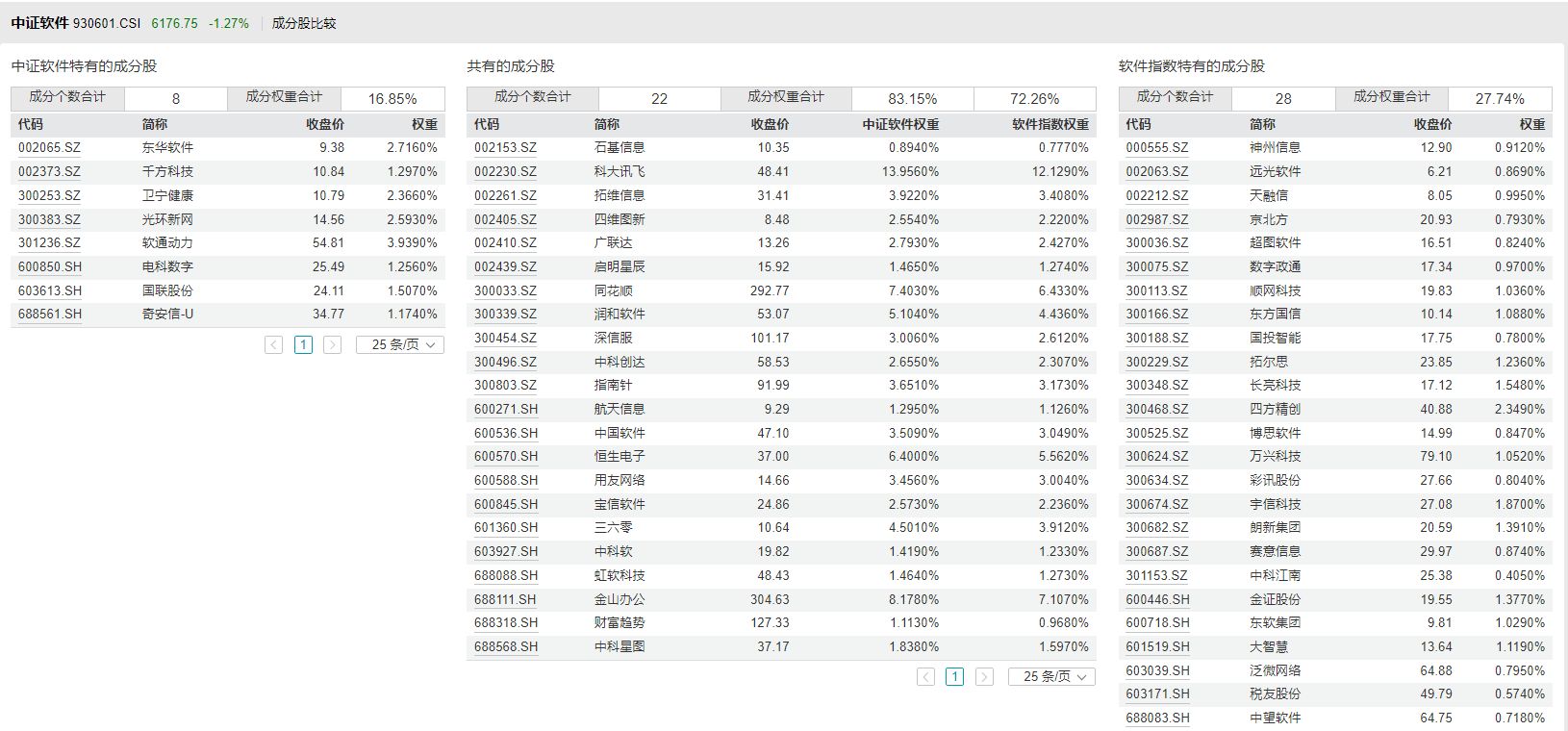Open stock code 600446.SH link

click(1158, 599)
